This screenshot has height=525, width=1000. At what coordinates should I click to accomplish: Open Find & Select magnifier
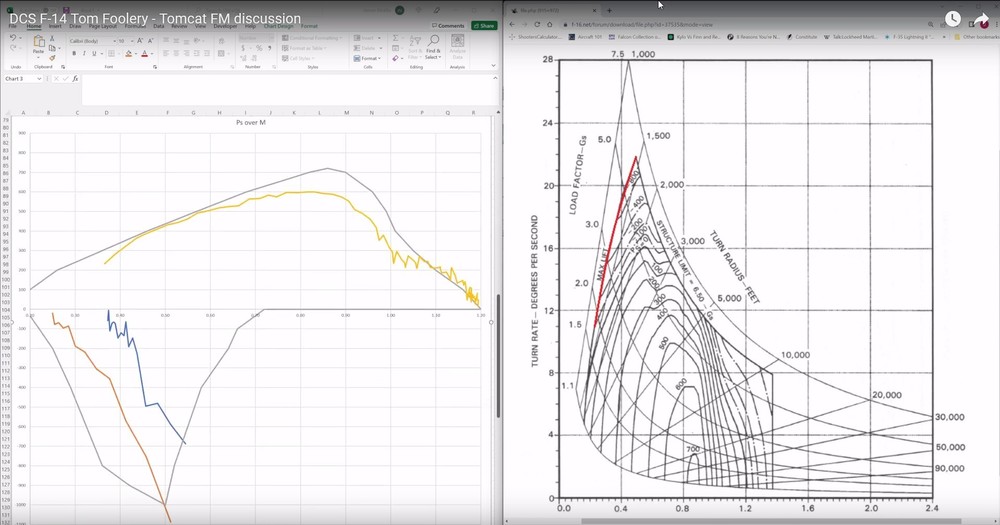(433, 45)
